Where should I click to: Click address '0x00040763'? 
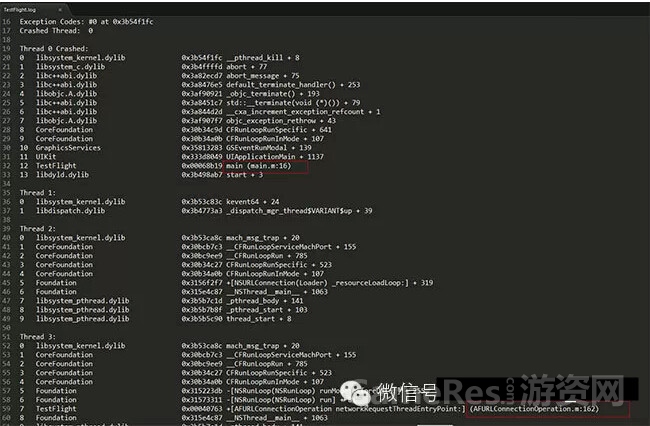202,409
